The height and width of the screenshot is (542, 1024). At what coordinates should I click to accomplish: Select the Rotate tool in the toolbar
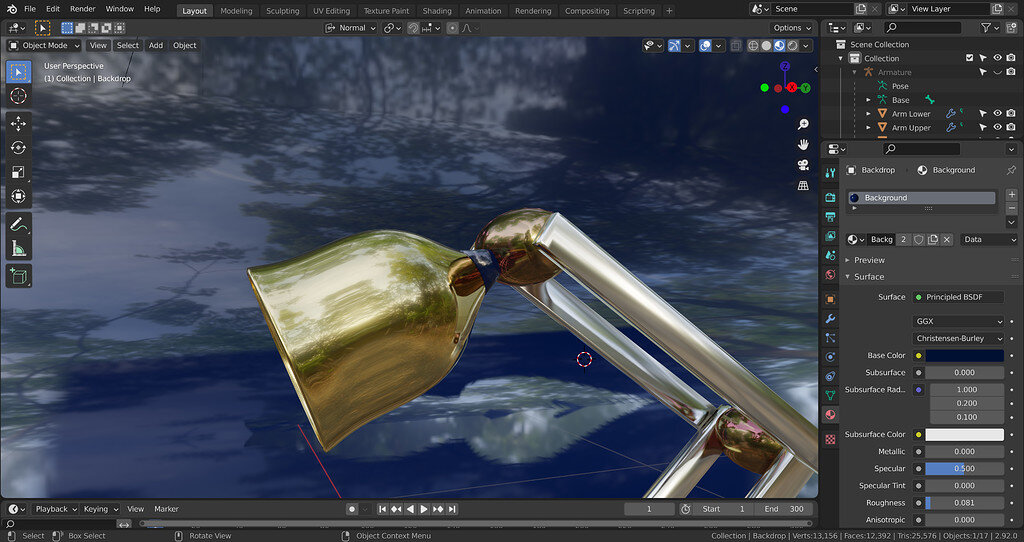tap(18, 148)
